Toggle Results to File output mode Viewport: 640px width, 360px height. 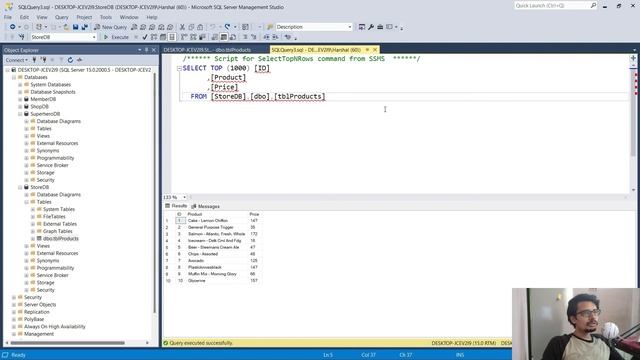click(x=233, y=37)
